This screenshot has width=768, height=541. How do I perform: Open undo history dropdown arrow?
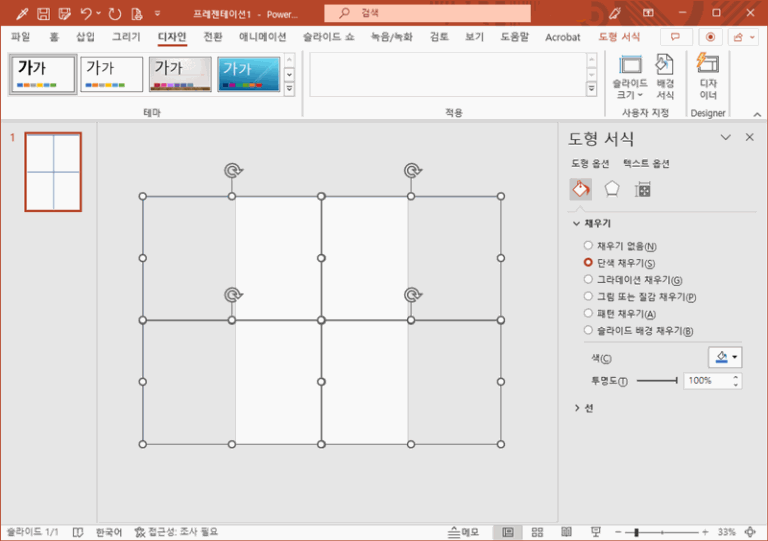98,14
